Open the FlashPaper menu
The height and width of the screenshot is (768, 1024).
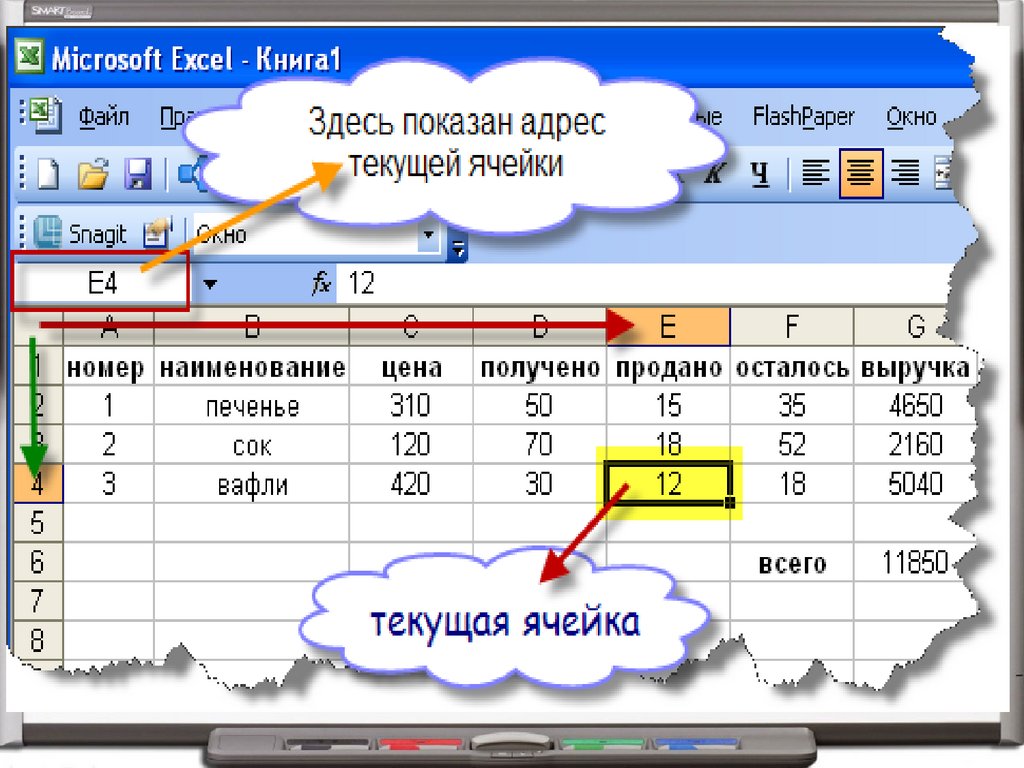[x=803, y=118]
